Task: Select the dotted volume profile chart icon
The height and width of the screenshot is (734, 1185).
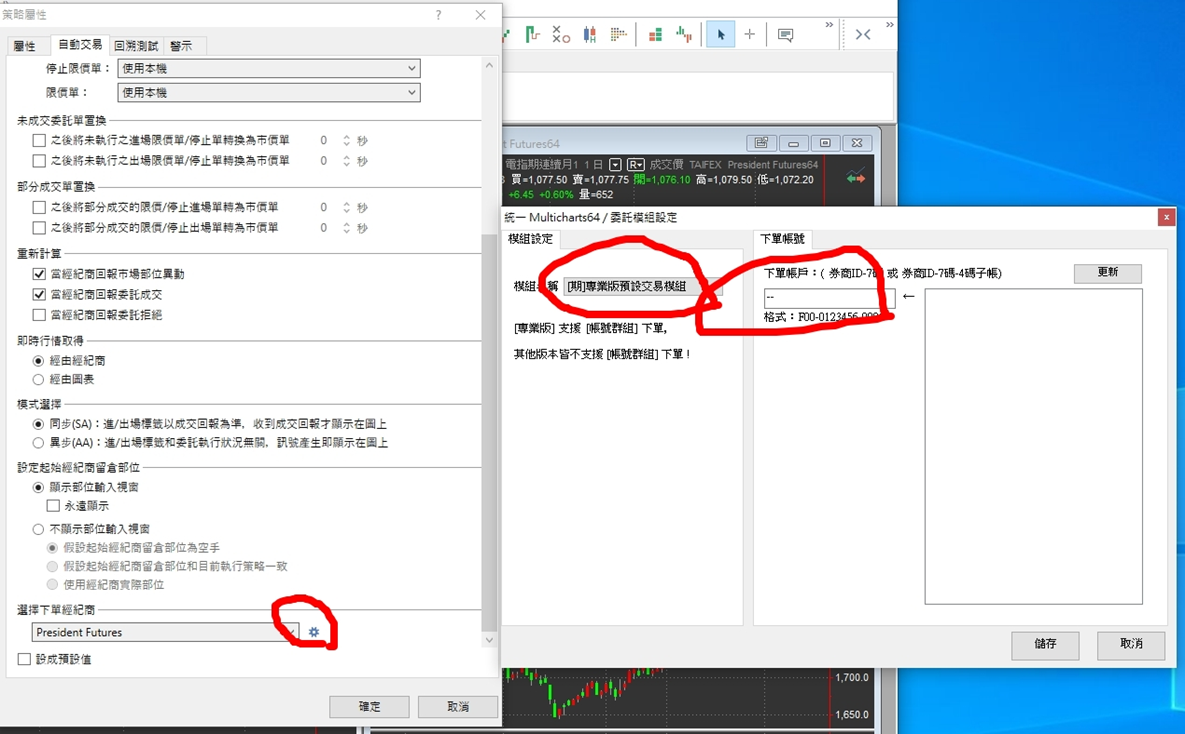Action: 618,34
